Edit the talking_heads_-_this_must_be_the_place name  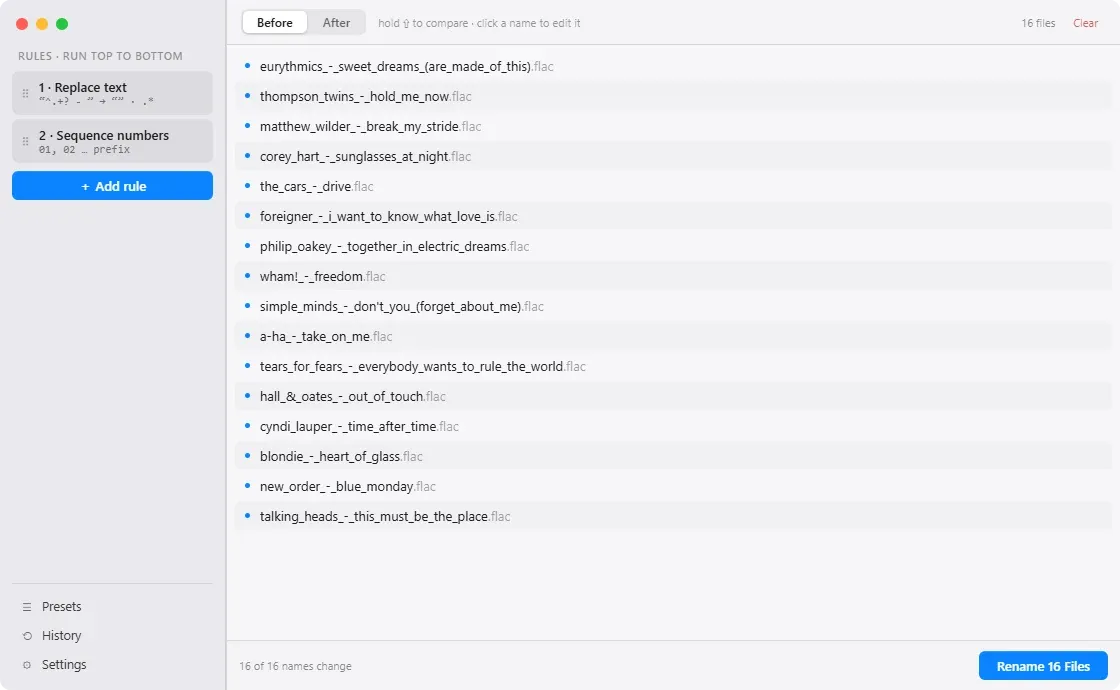coord(385,516)
